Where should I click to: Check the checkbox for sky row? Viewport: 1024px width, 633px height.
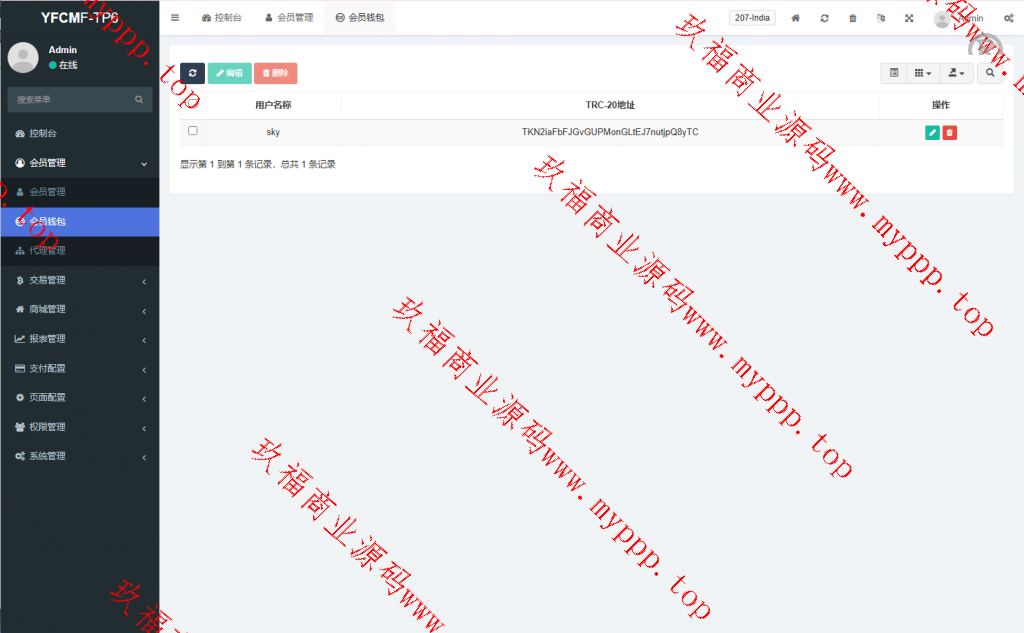(193, 131)
